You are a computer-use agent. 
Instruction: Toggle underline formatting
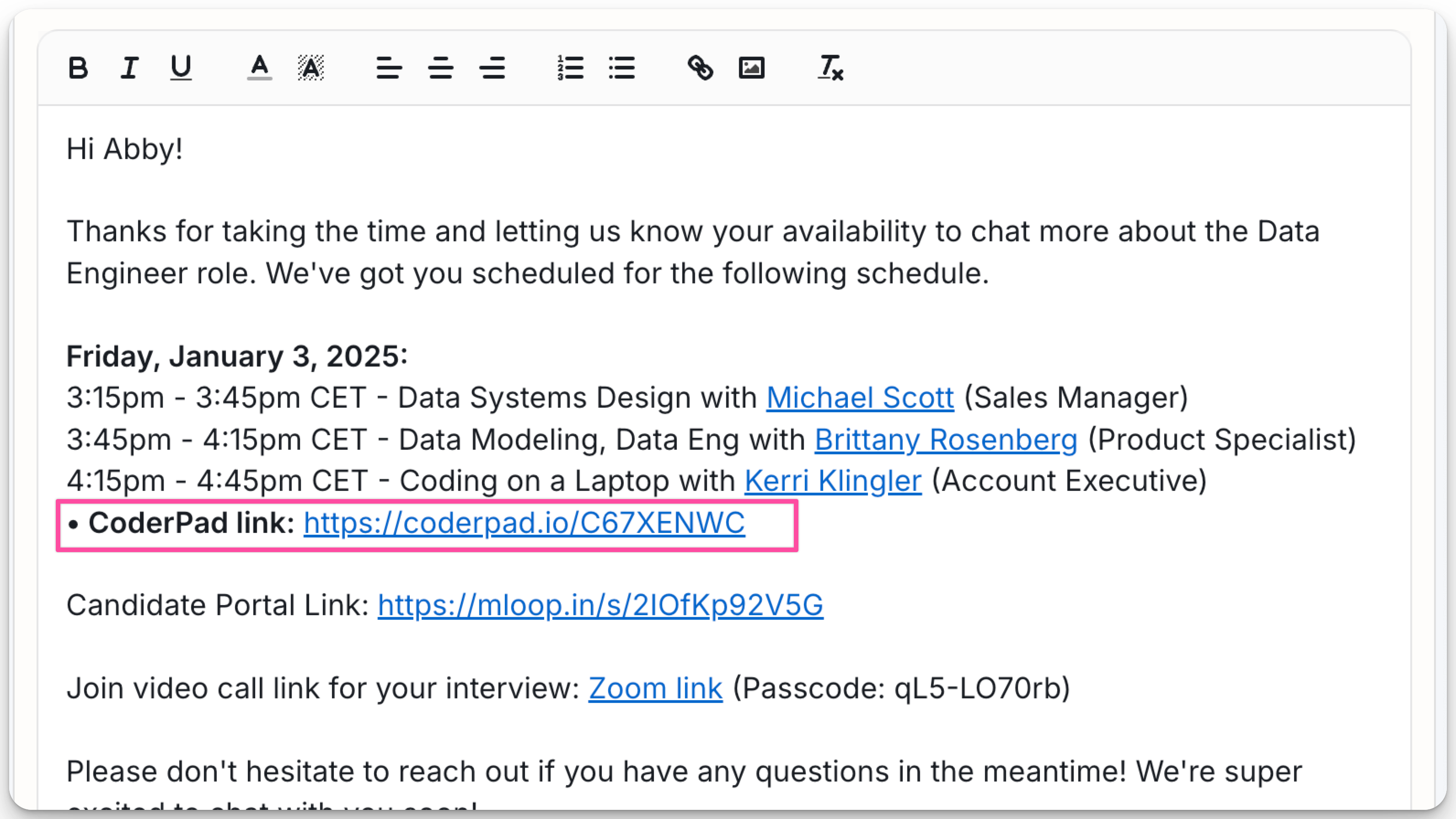[x=181, y=69]
